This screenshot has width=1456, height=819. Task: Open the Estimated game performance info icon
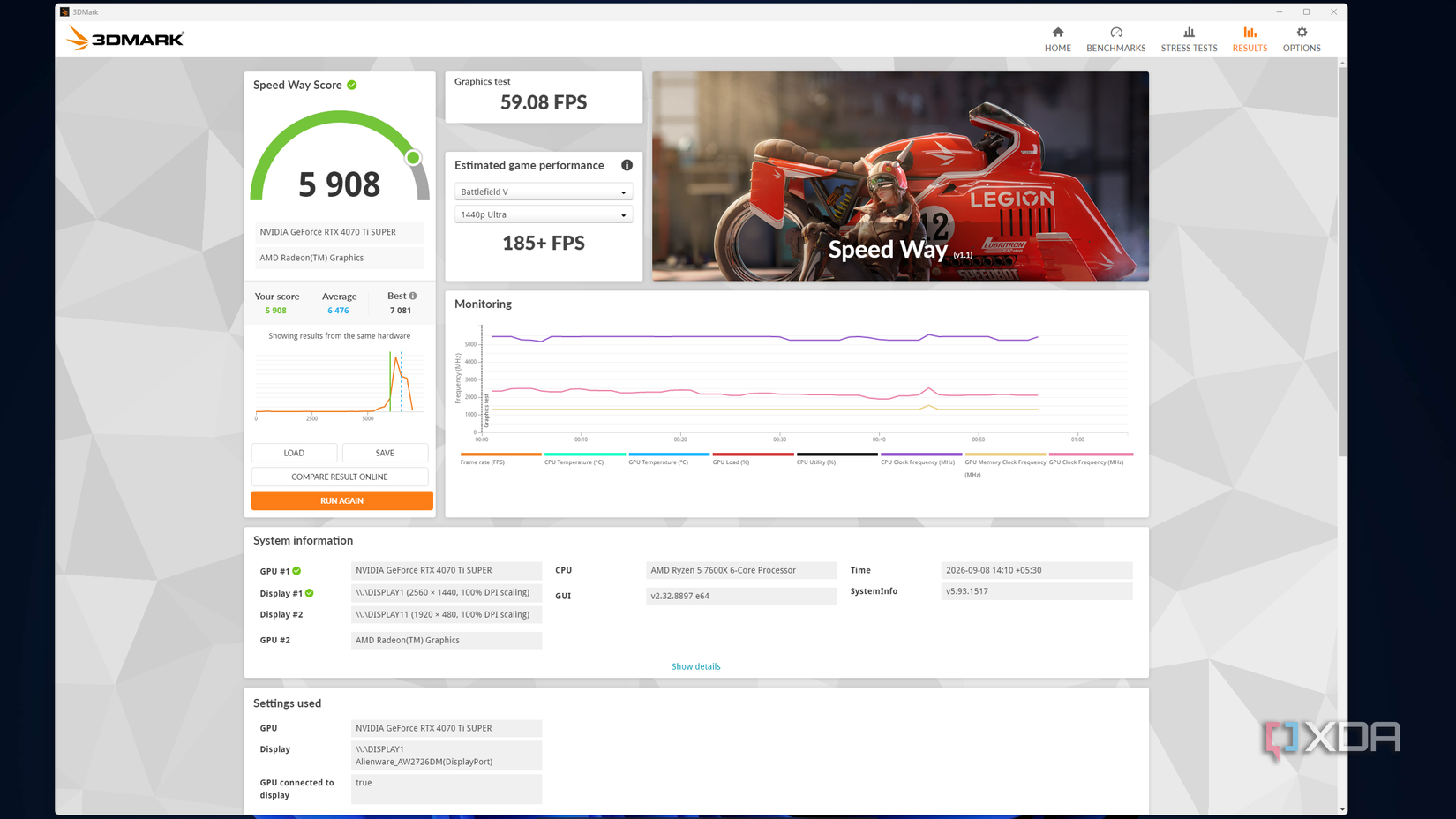click(x=627, y=165)
